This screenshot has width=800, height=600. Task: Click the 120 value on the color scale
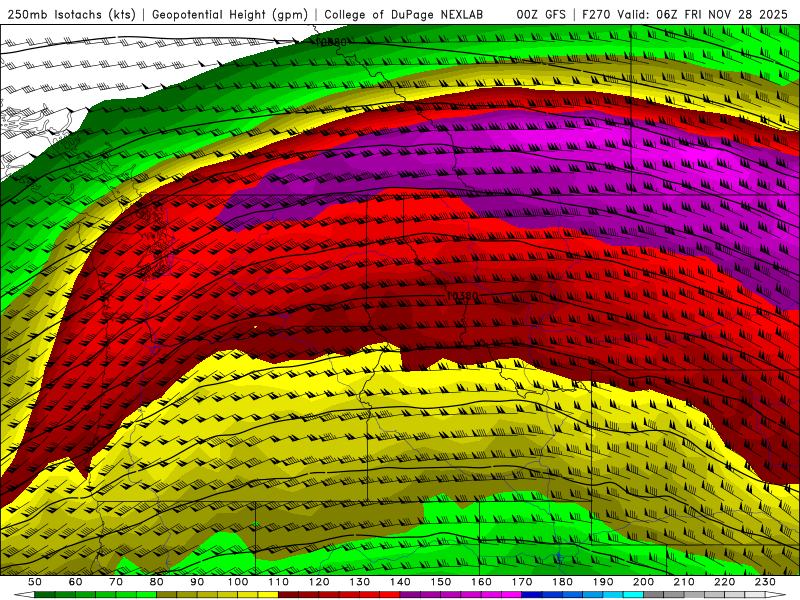[x=319, y=582]
